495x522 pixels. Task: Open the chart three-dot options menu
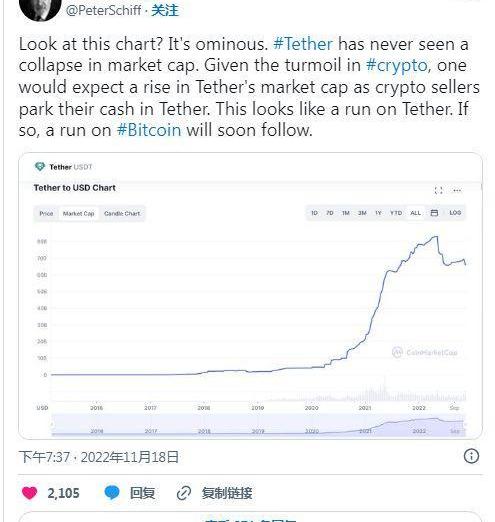click(x=457, y=190)
